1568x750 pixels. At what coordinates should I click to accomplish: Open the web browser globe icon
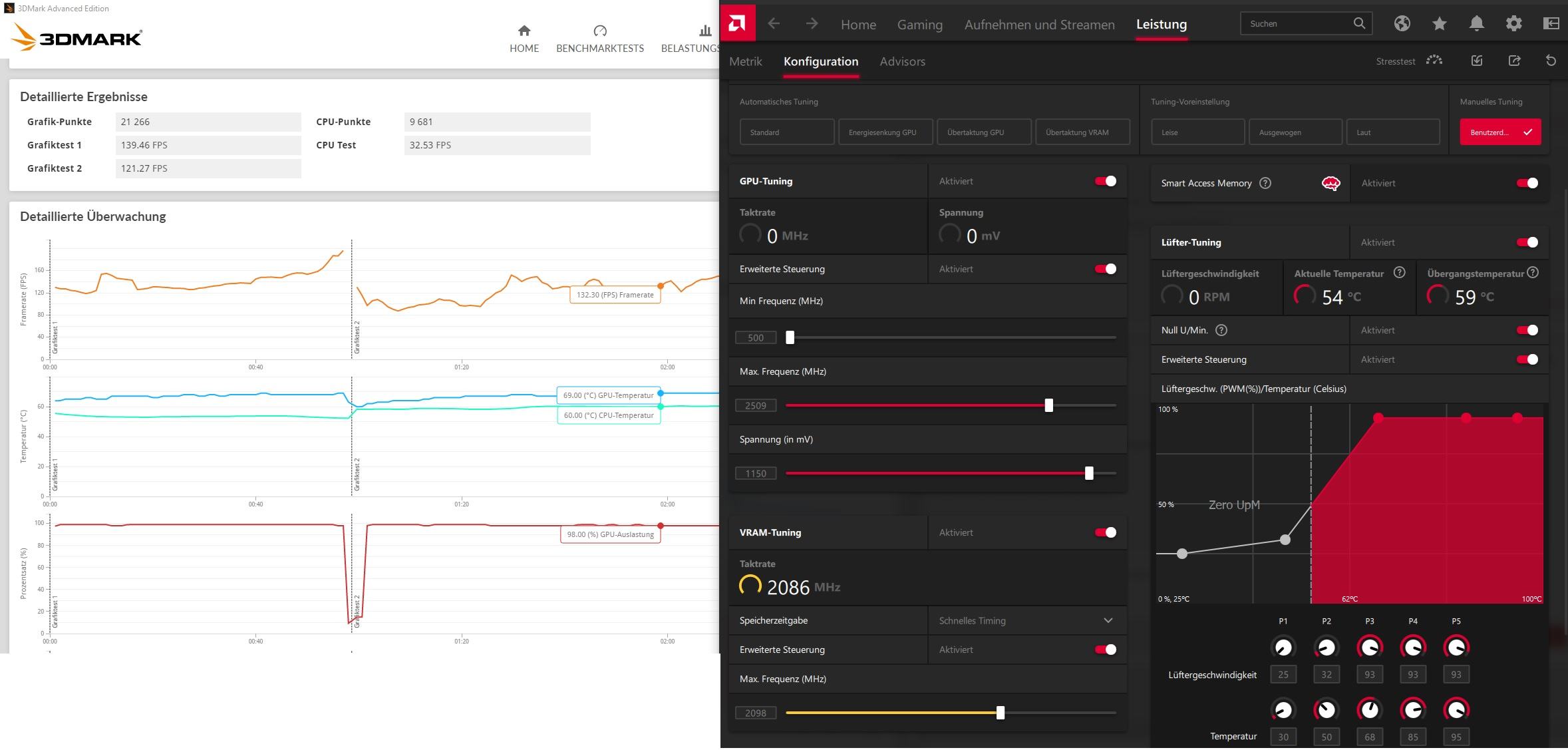[1402, 24]
